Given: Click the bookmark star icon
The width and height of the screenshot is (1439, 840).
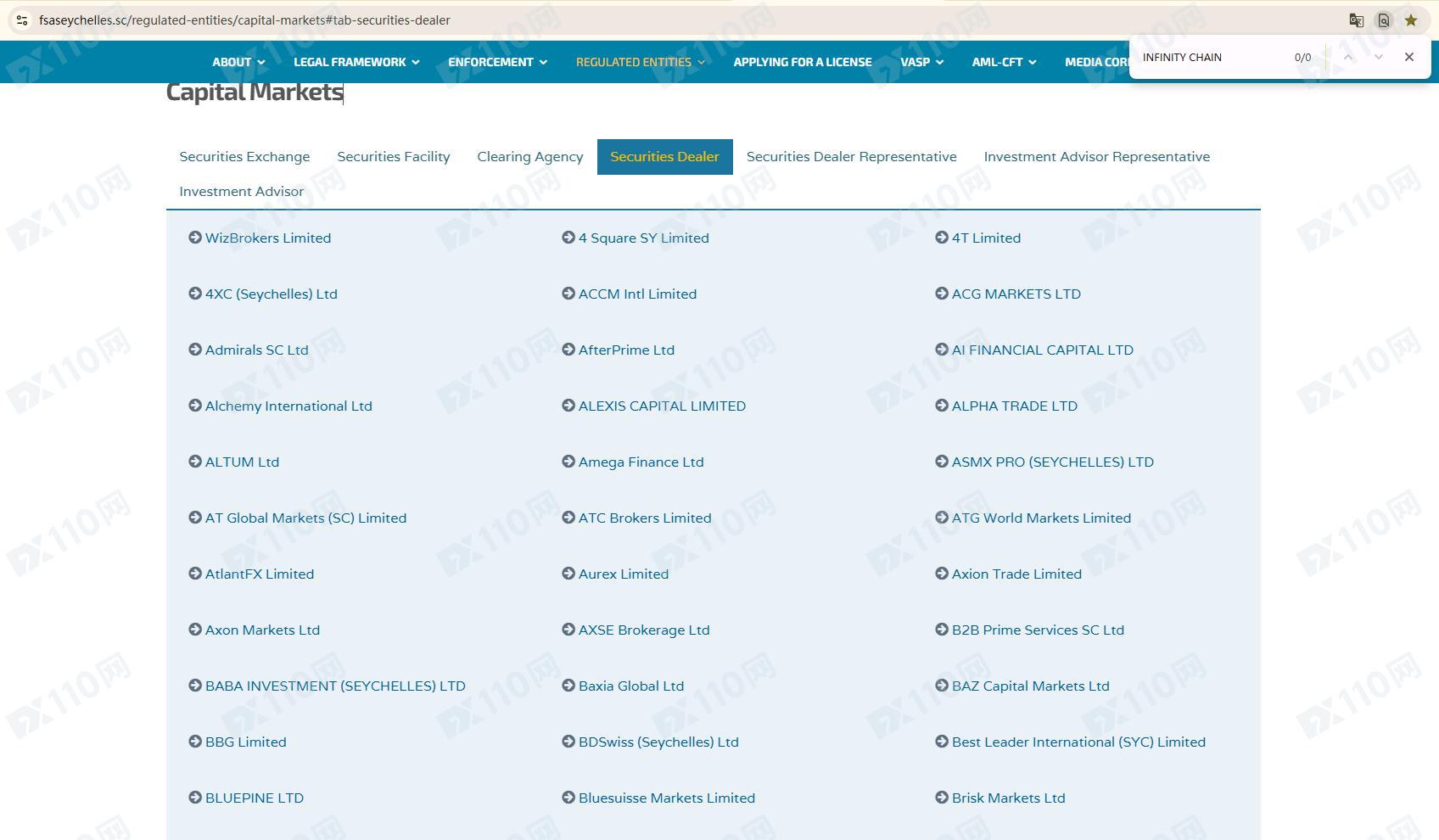Looking at the screenshot, I should coord(1411,20).
